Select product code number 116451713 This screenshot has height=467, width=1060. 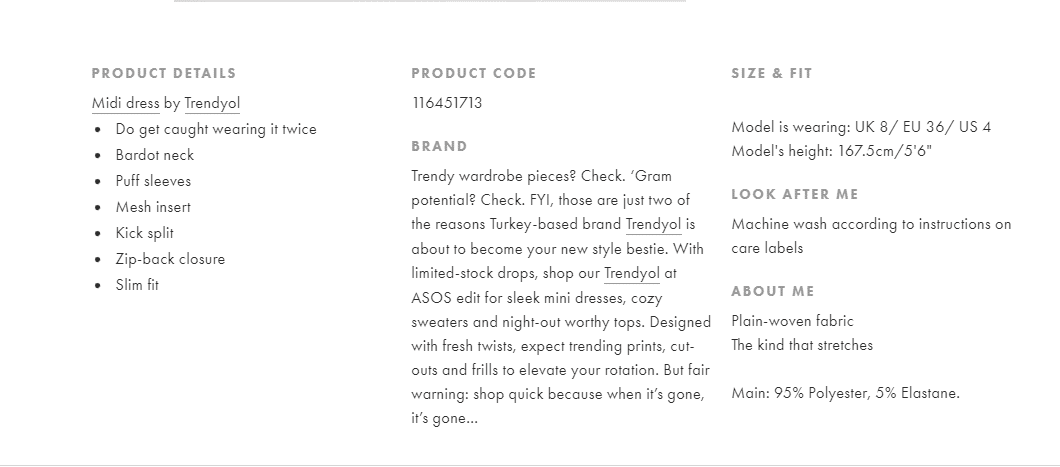click(447, 103)
